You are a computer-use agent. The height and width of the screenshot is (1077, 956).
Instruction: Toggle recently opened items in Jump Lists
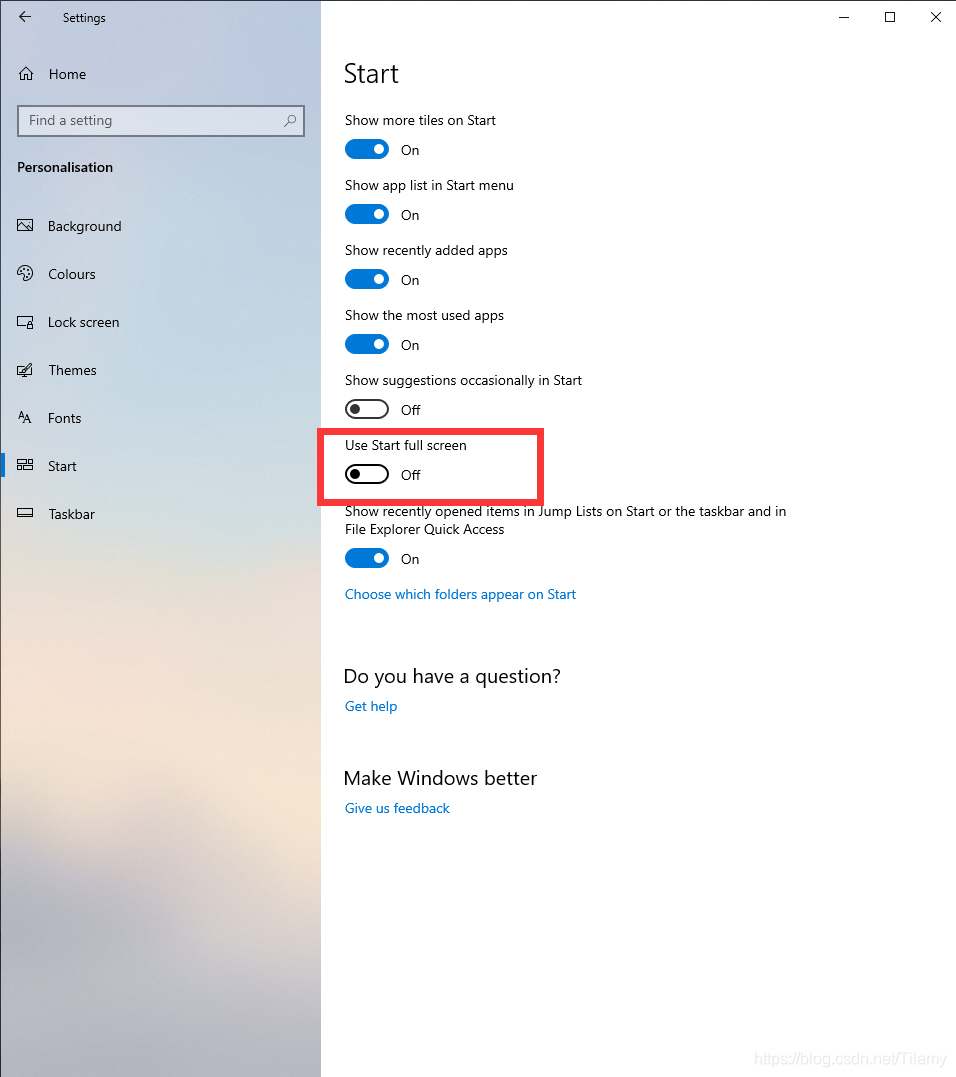[x=367, y=558]
